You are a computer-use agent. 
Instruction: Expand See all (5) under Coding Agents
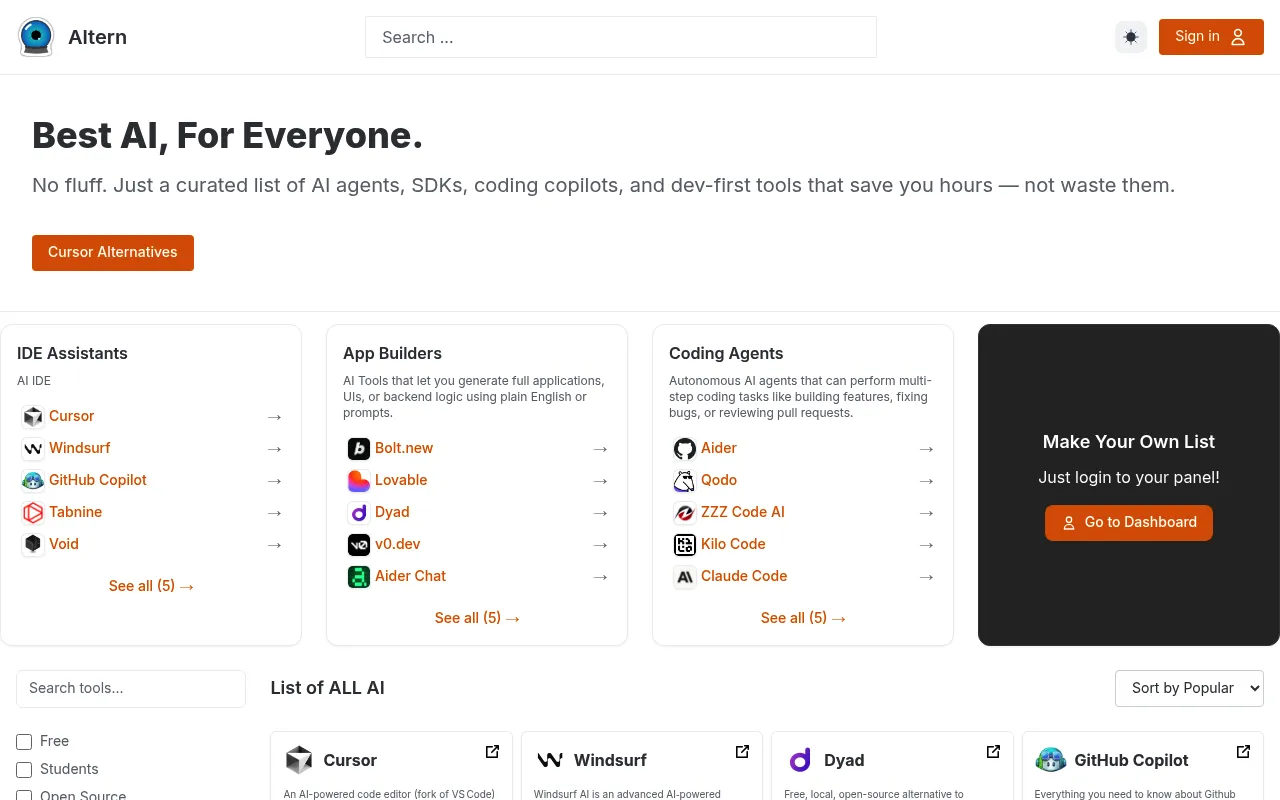click(803, 618)
